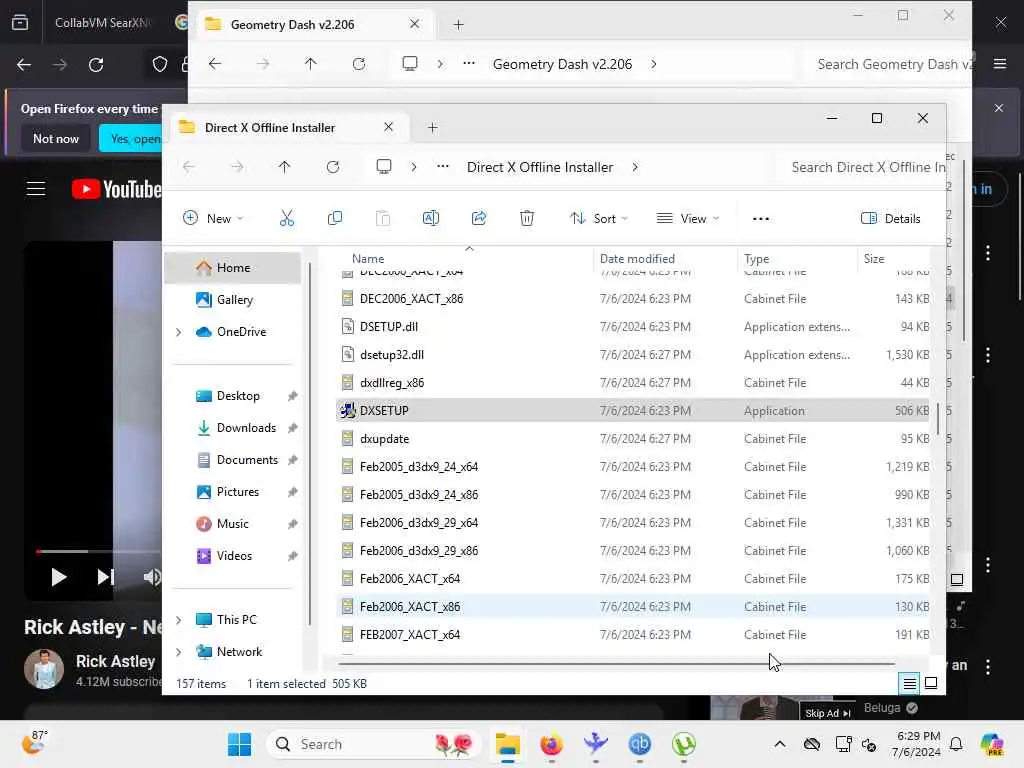This screenshot has height=768, width=1024.
Task: Switch to large thumbnails view icon in status bar
Action: click(x=931, y=683)
